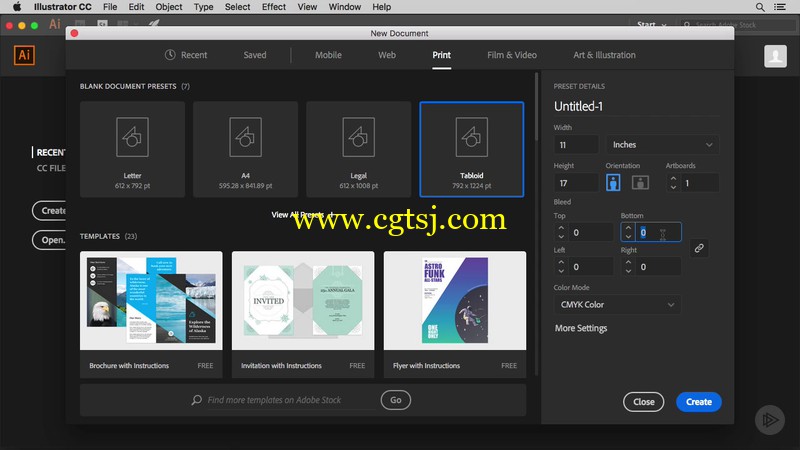Switch to the Art & Illustration tab
This screenshot has width=800, height=450.
coord(604,55)
